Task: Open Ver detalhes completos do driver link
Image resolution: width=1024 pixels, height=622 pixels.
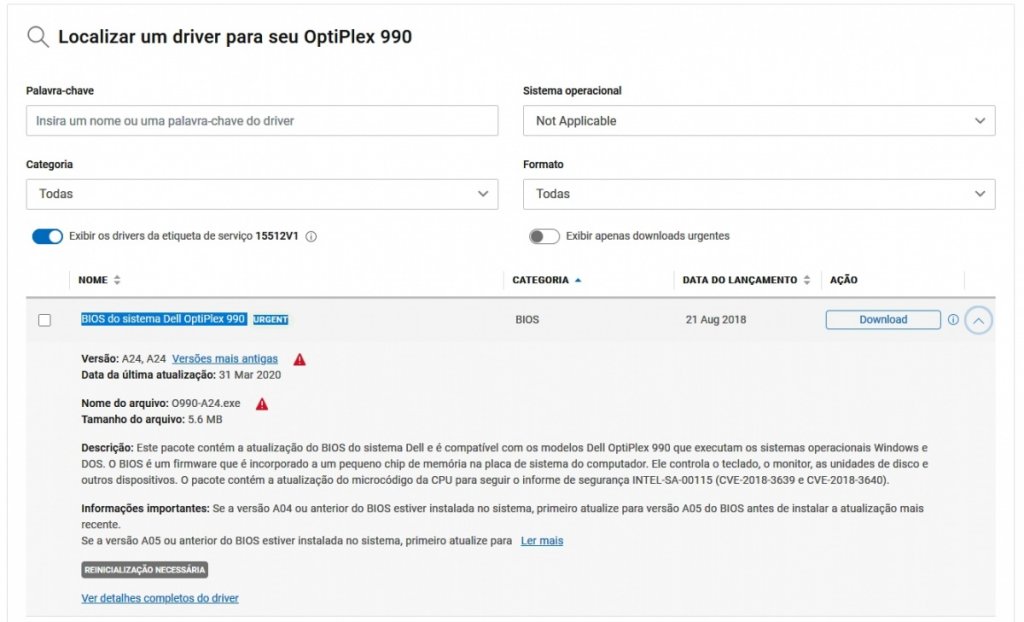Action: coord(160,598)
